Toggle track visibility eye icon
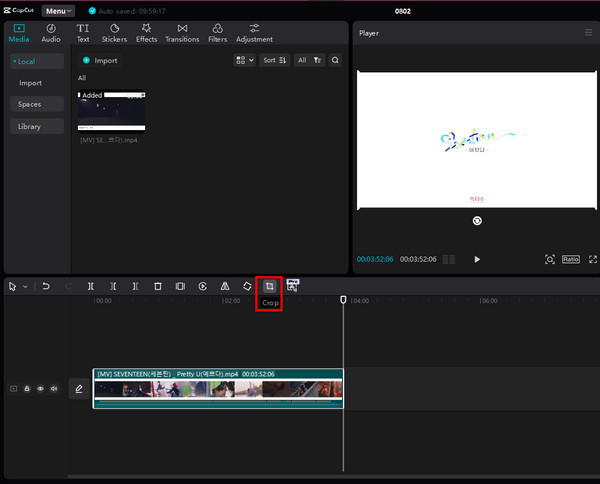 coord(40,389)
